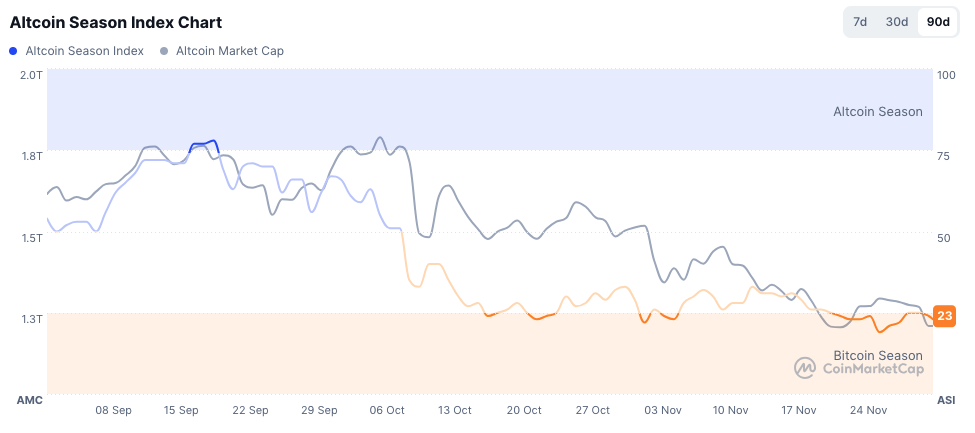Open the CoinMarketCap watermark text
975x433 pixels.
(872, 369)
